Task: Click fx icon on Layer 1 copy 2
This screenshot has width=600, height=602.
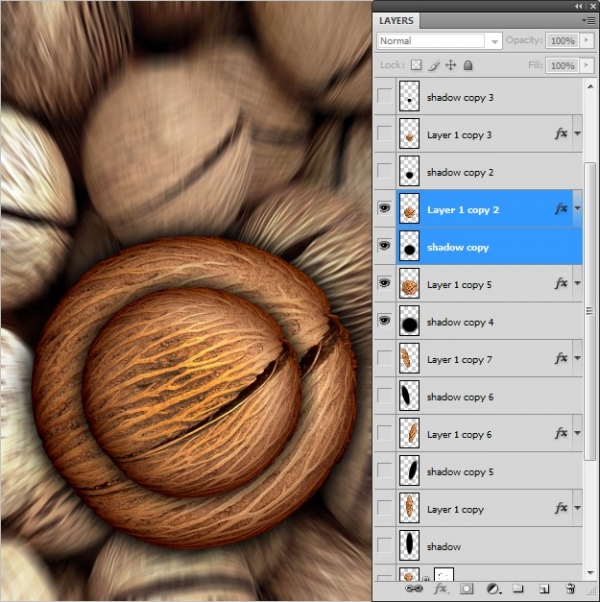Action: pos(561,208)
